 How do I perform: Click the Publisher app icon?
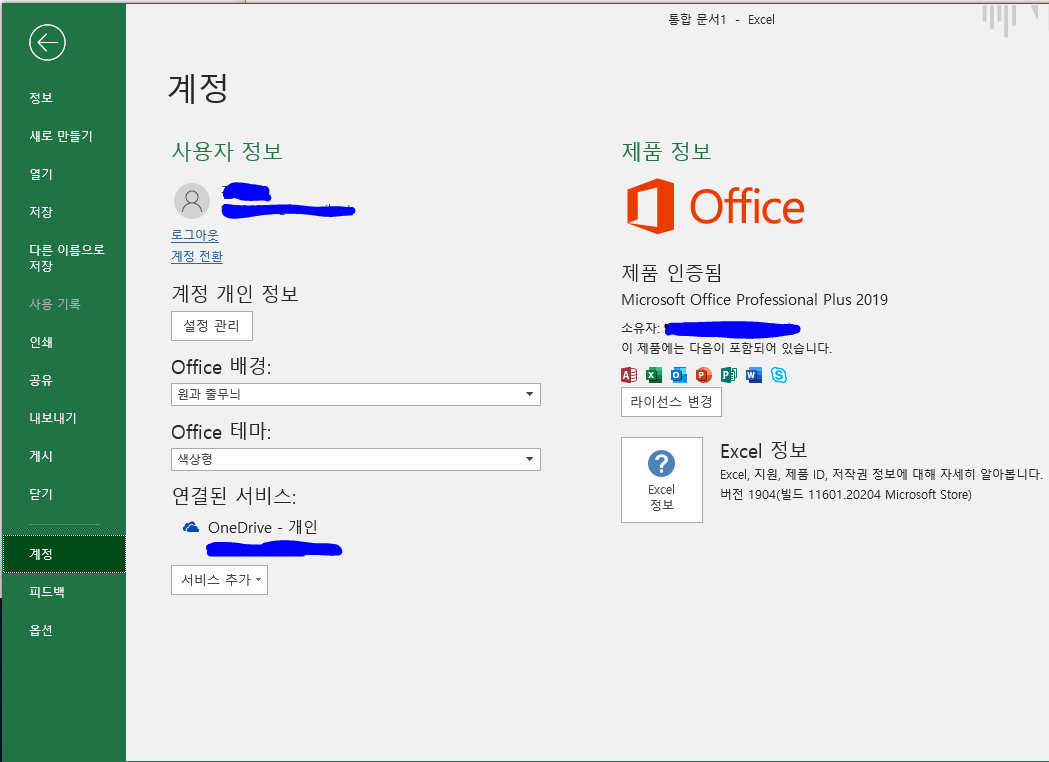729,375
